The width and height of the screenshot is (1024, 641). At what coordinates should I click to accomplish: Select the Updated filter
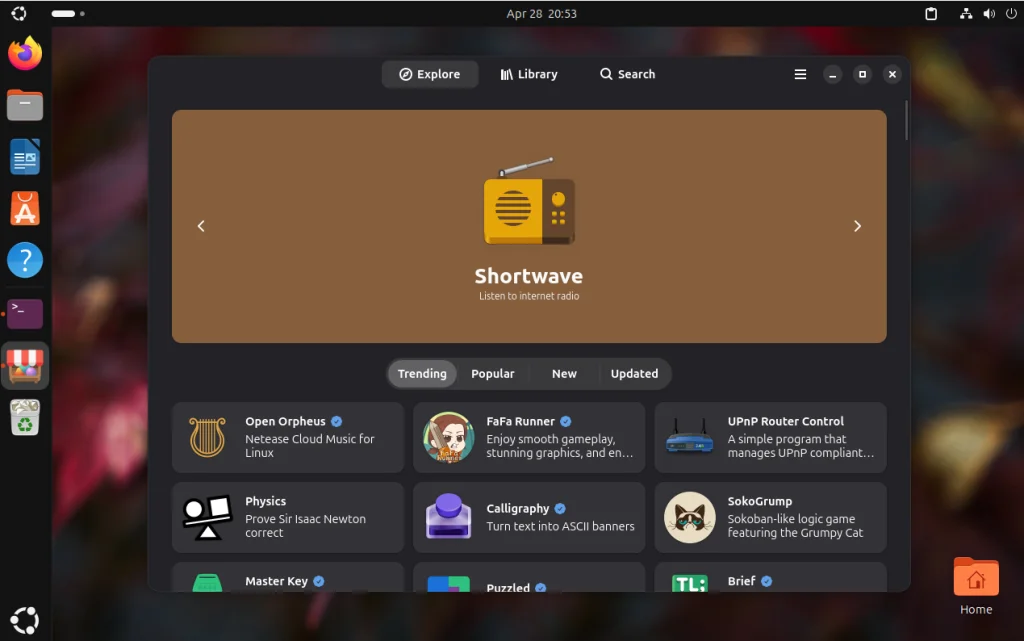click(x=634, y=373)
